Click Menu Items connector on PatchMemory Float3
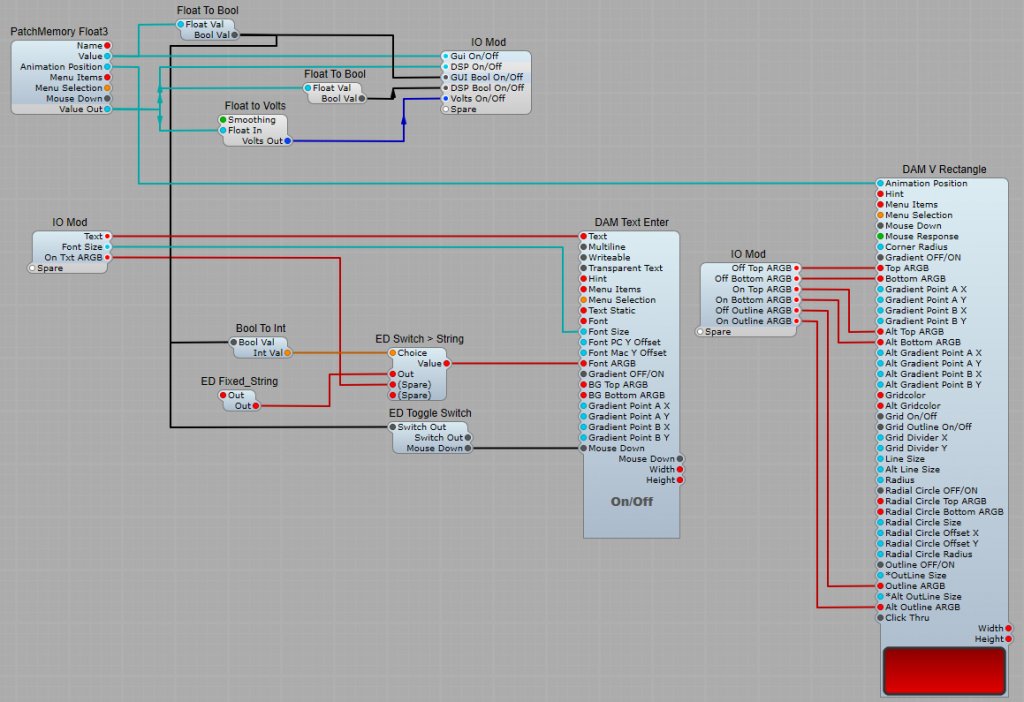Viewport: 1024px width, 702px height. [107, 77]
